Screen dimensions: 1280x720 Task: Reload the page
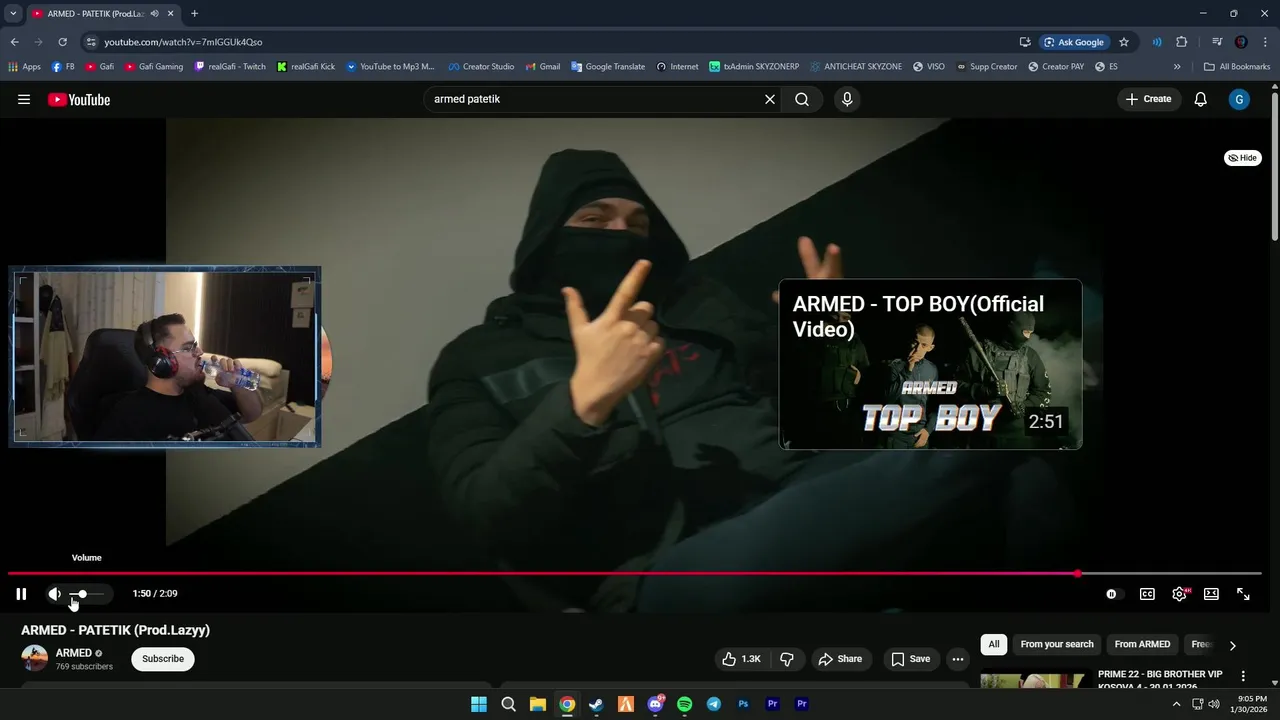(62, 42)
